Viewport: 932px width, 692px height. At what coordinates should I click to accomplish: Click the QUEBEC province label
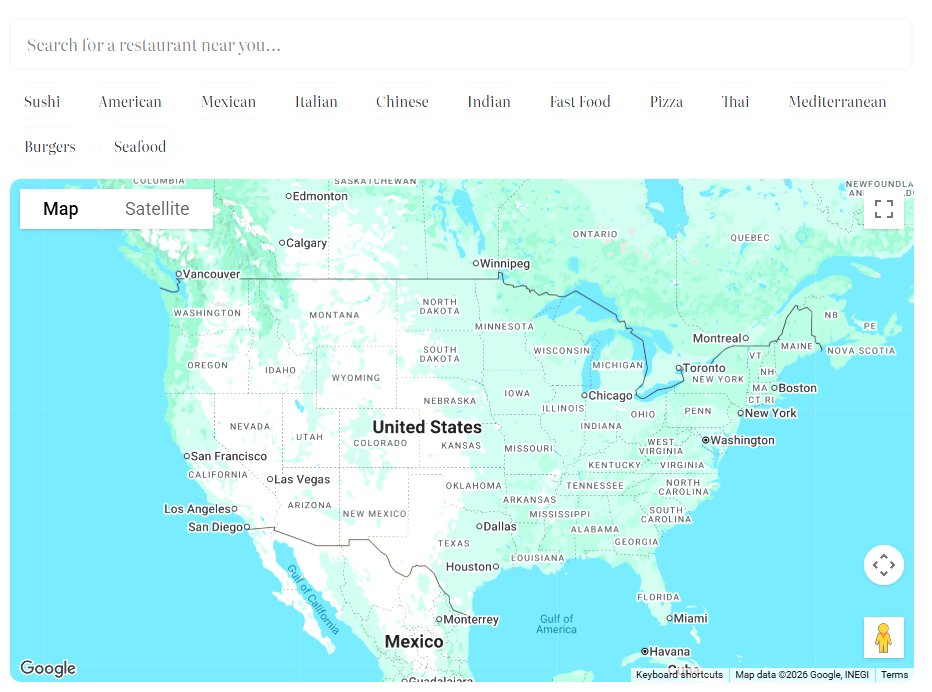(750, 238)
